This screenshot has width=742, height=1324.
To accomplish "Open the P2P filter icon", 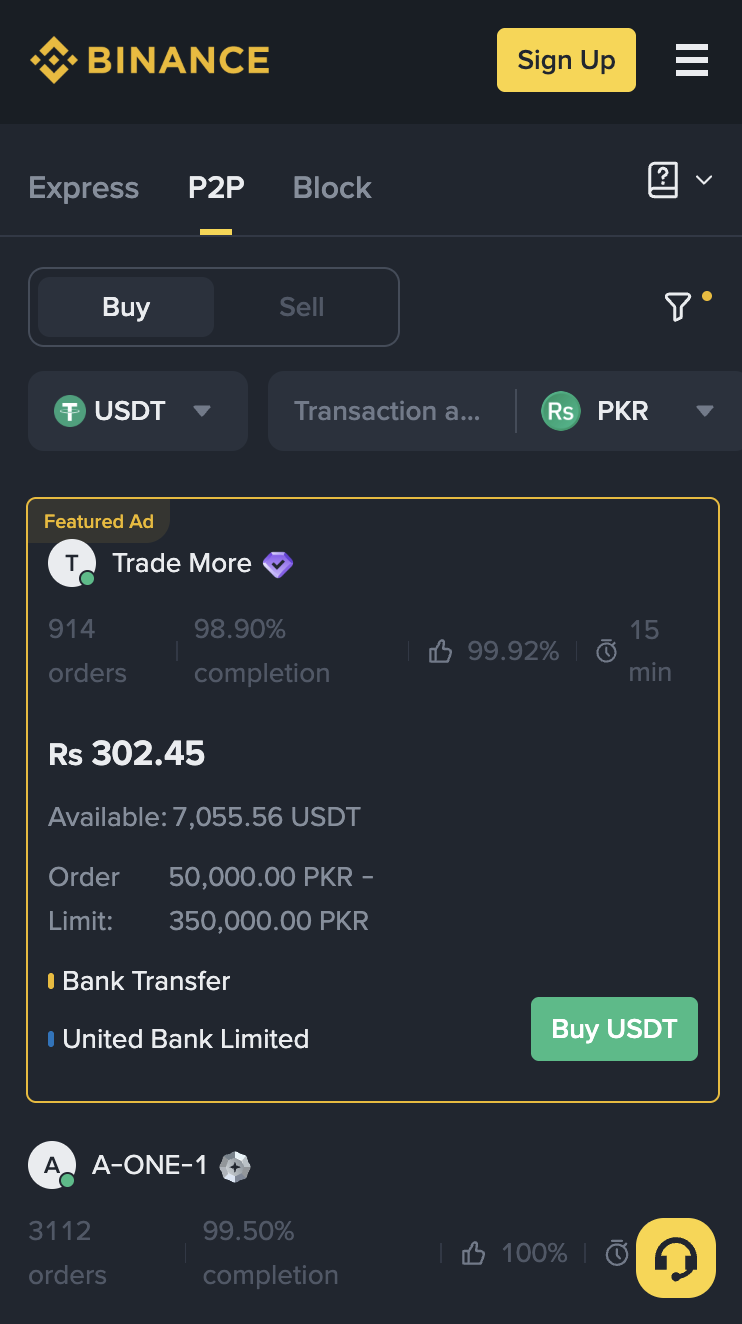I will 679,306.
